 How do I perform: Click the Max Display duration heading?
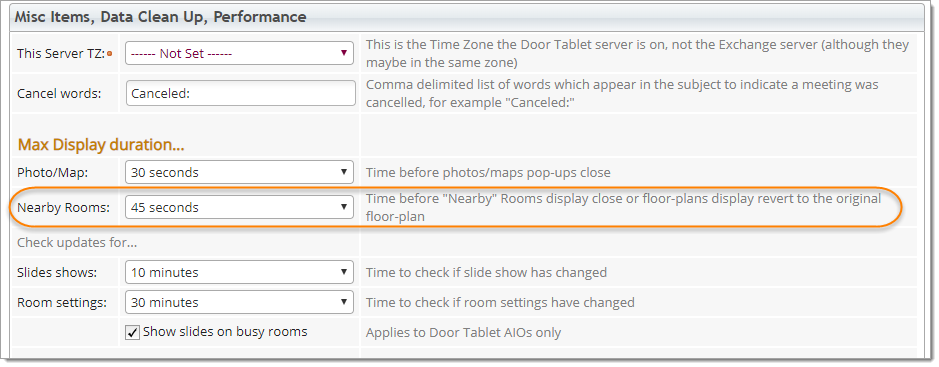(x=101, y=144)
